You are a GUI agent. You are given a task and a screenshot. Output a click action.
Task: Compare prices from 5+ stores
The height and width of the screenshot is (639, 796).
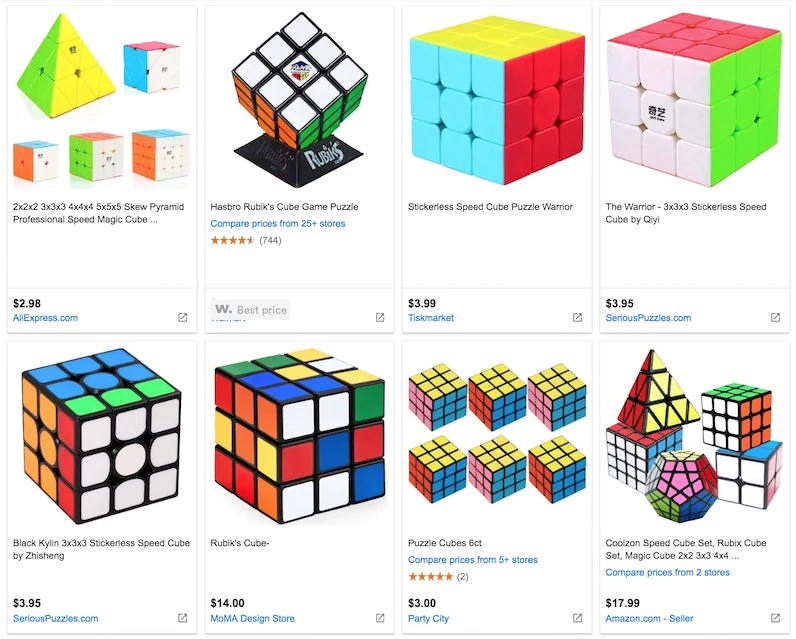[x=472, y=560]
